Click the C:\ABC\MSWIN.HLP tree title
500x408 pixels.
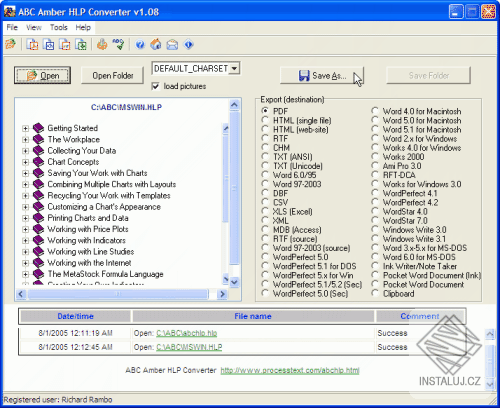pyautogui.click(x=126, y=107)
